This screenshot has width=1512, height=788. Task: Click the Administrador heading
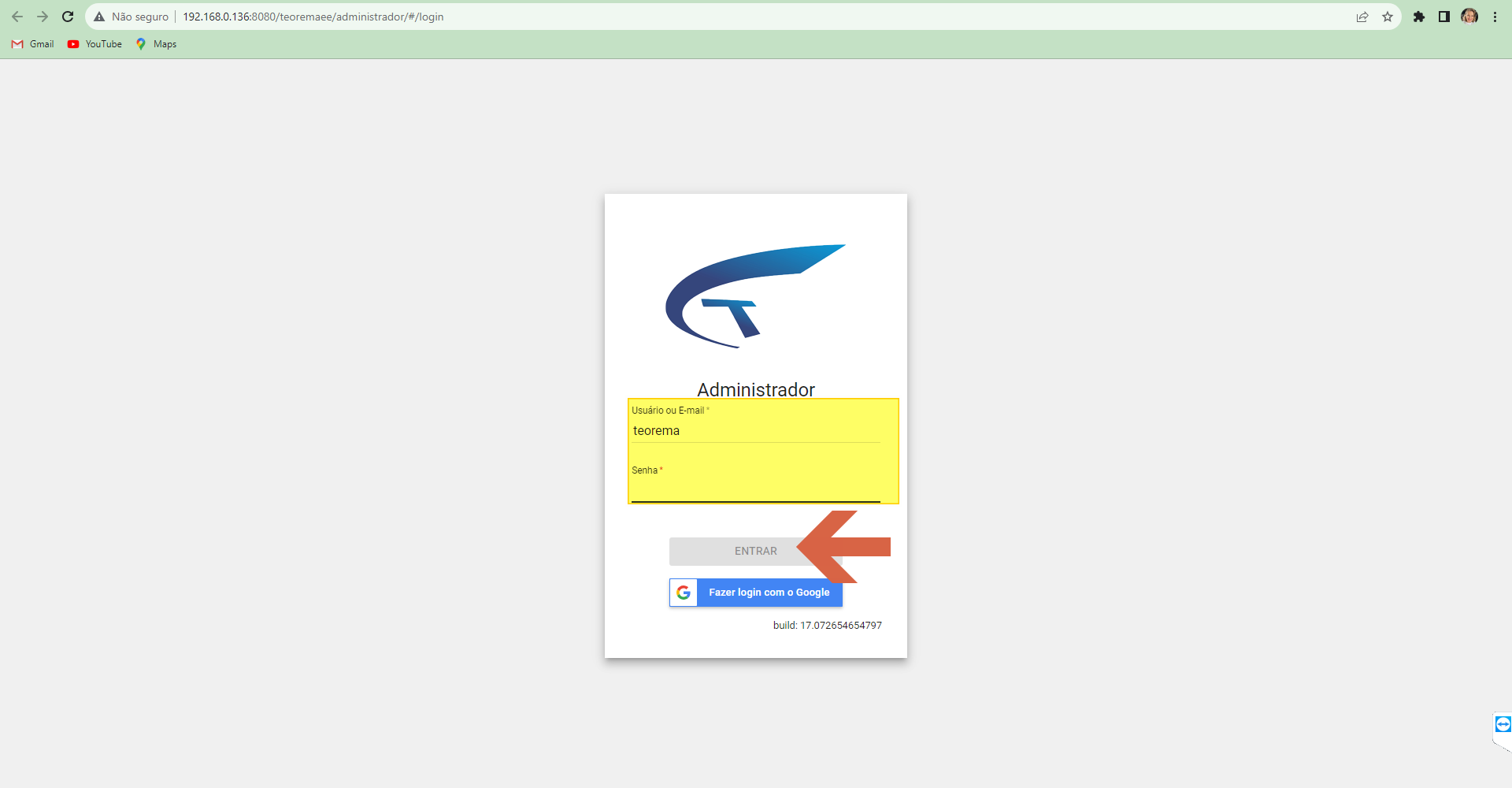pos(756,389)
